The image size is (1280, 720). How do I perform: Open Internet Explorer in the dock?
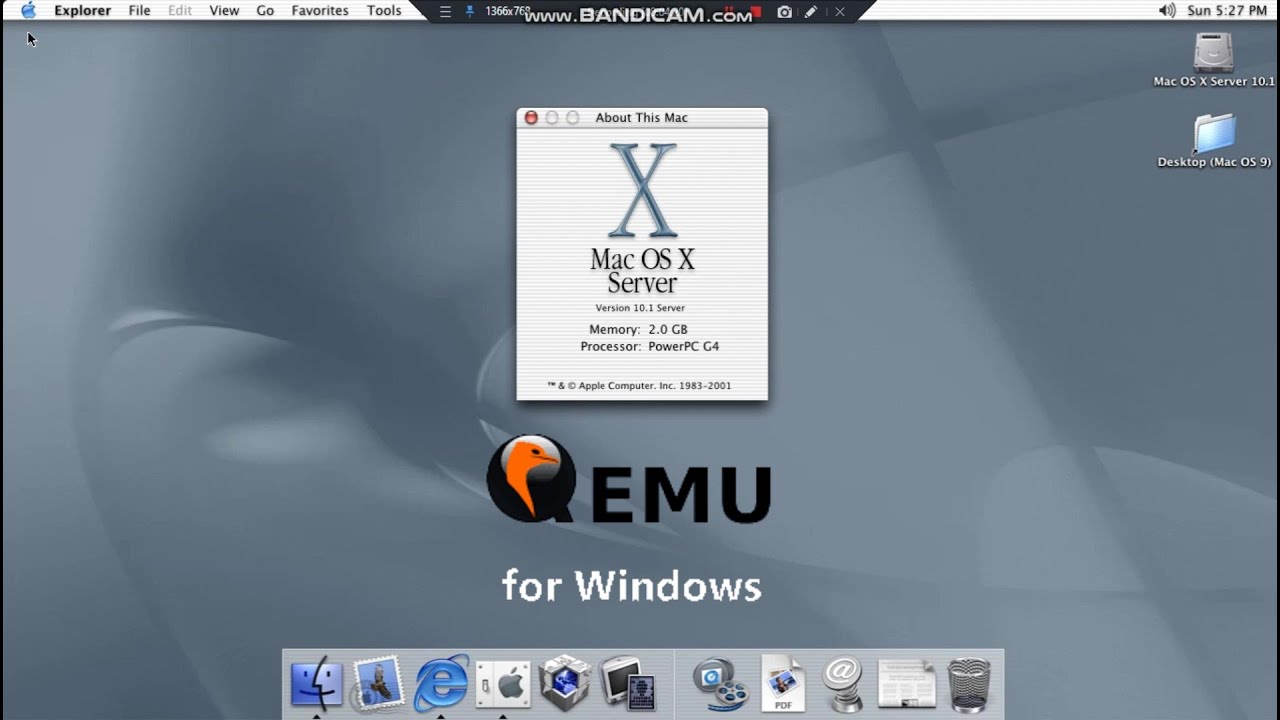pyautogui.click(x=441, y=683)
